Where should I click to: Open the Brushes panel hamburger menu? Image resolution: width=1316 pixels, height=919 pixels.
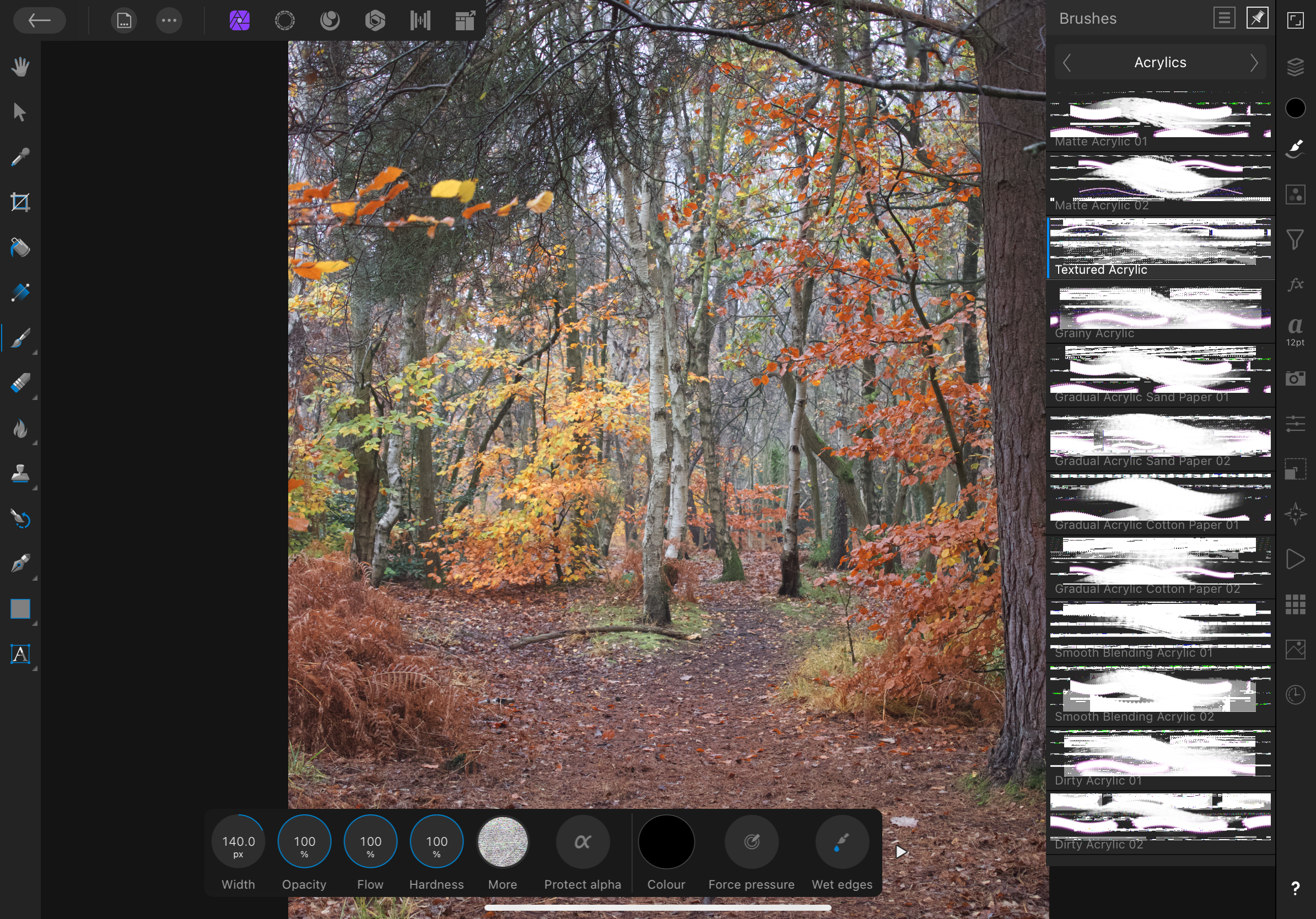pos(1224,18)
